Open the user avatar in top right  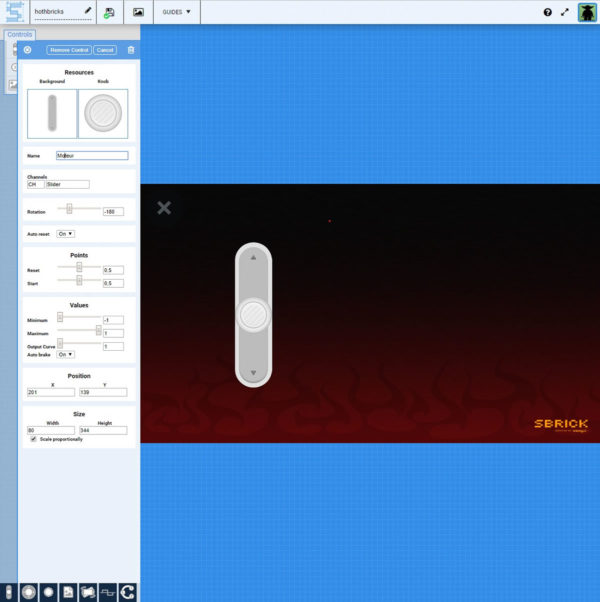(x=587, y=12)
